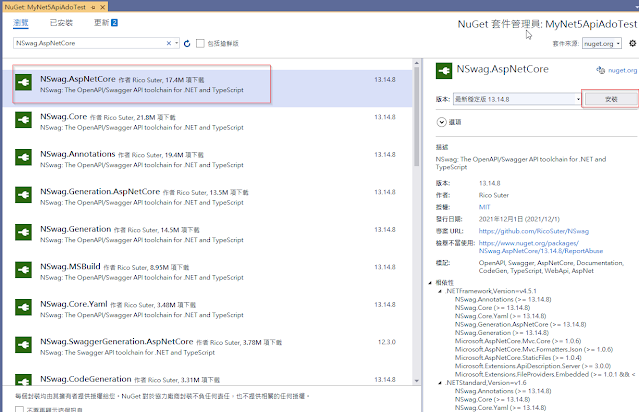
Task: Click the Install button for NSwag.AspNetCore
Action: point(611,99)
